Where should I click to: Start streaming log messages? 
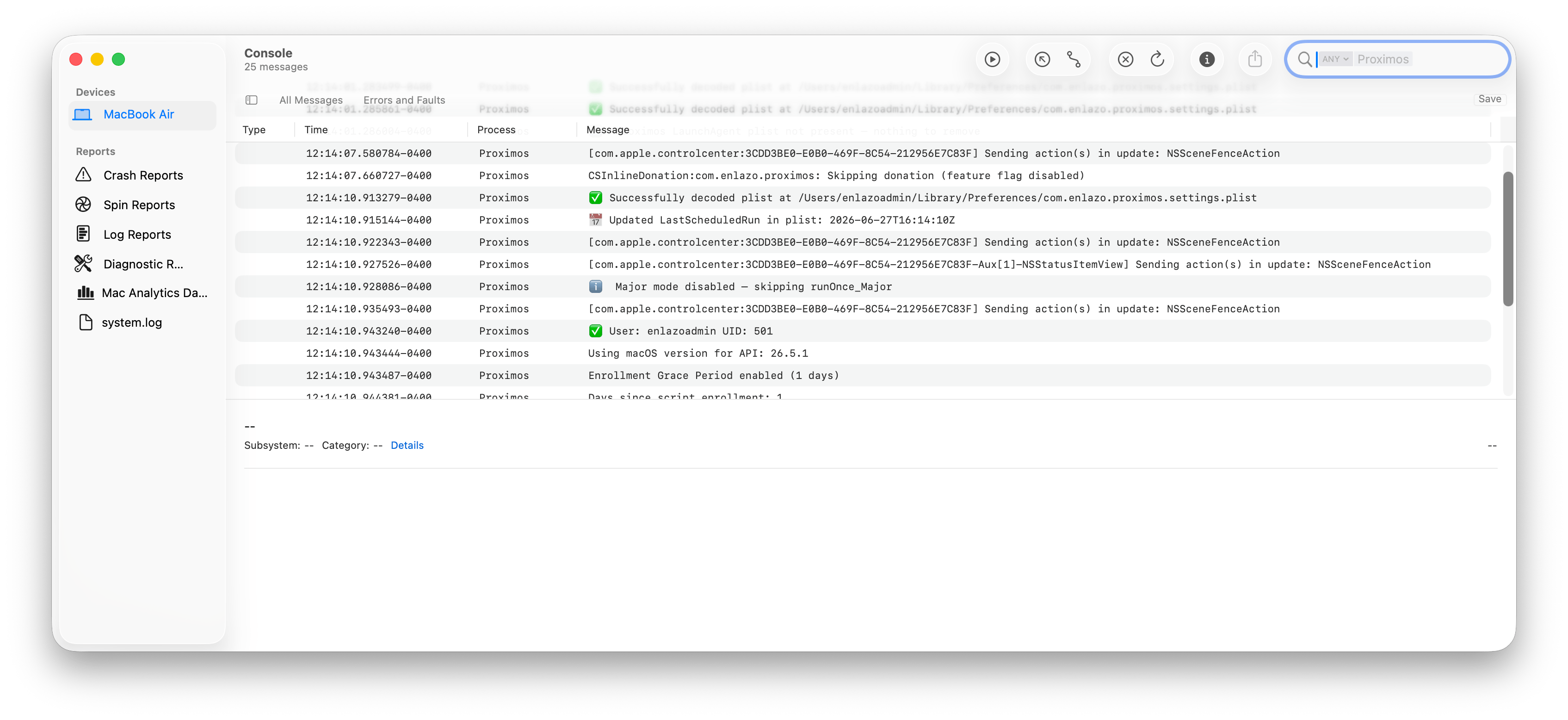point(992,59)
